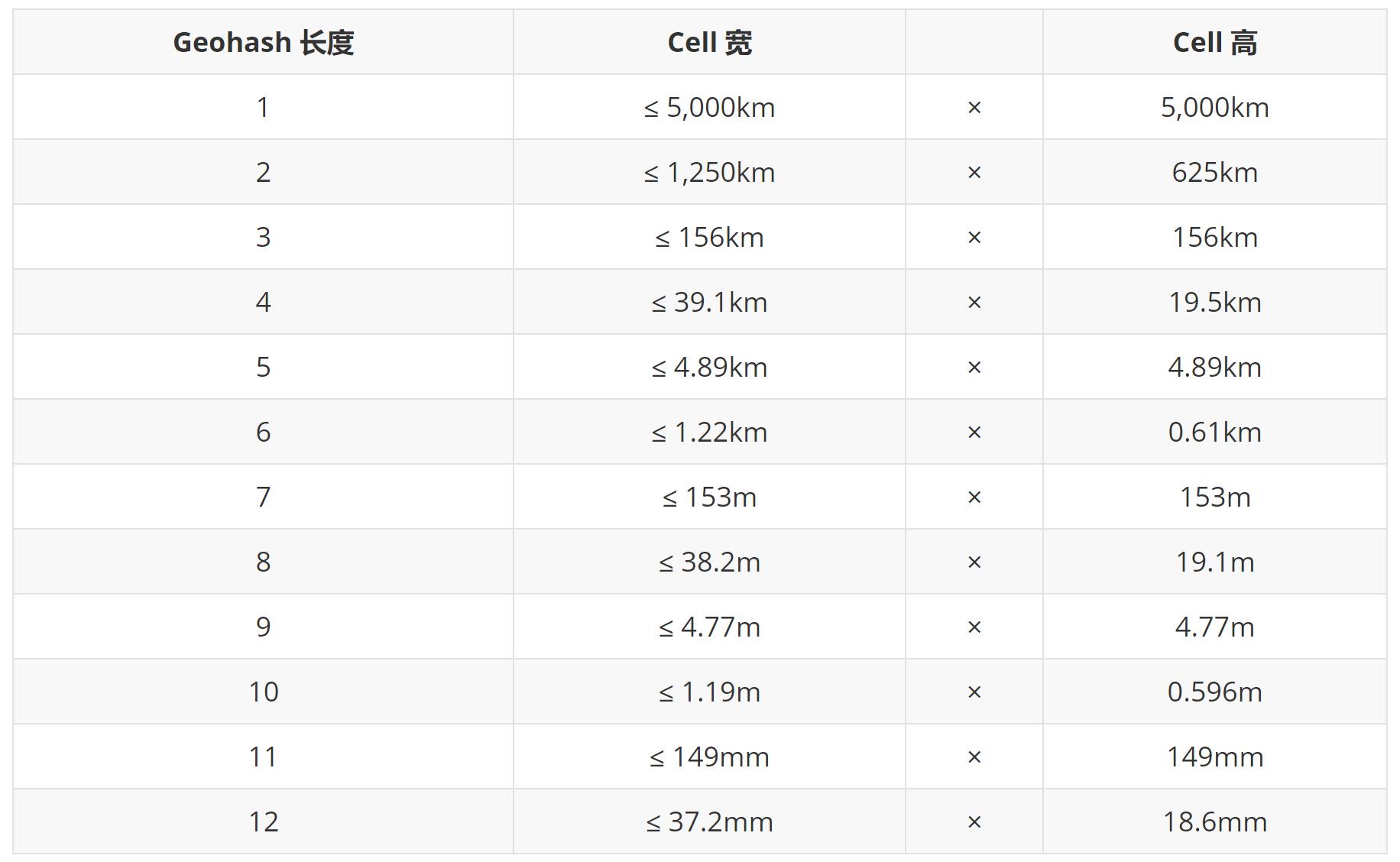
Task: Select Geohash length 8 cell
Action: pyautogui.click(x=263, y=562)
